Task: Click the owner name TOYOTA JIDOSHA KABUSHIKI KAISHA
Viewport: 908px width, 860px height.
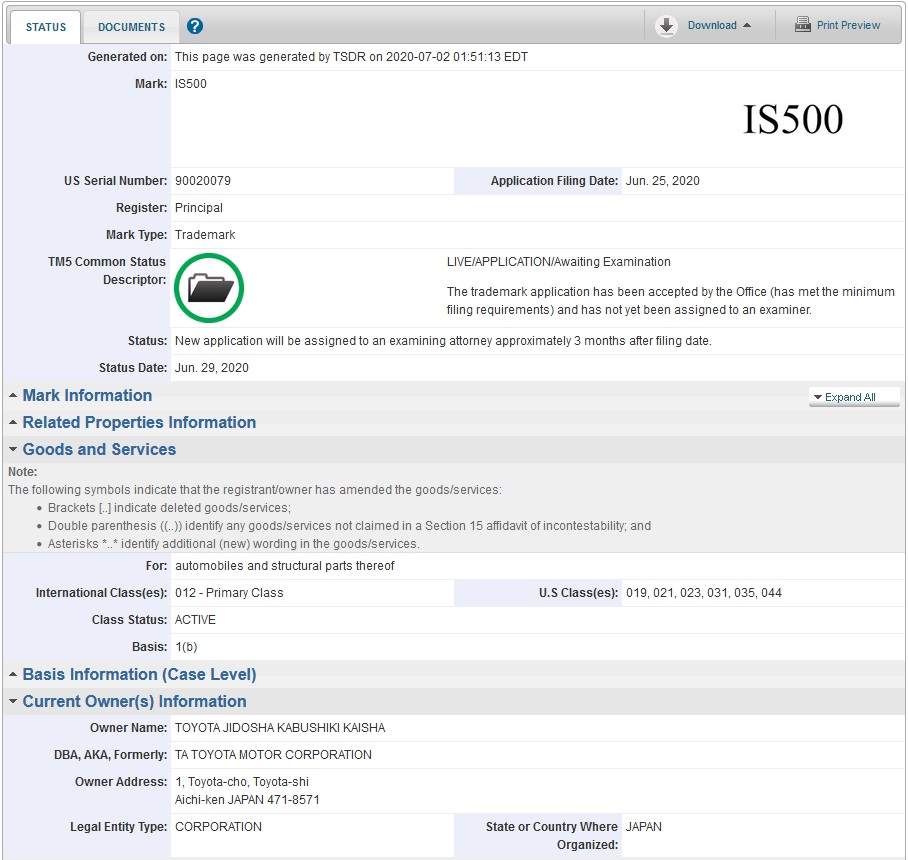Action: tap(280, 728)
